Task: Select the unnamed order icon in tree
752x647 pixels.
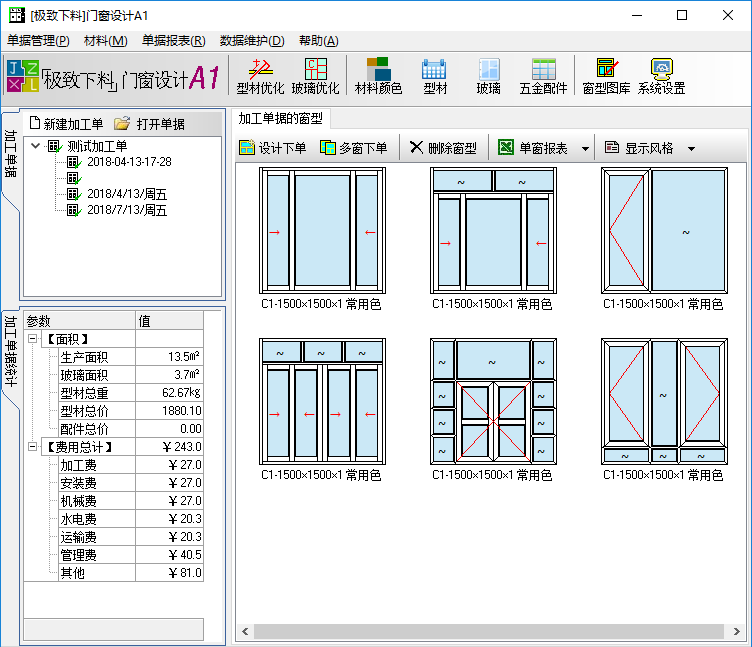Action: [73, 178]
